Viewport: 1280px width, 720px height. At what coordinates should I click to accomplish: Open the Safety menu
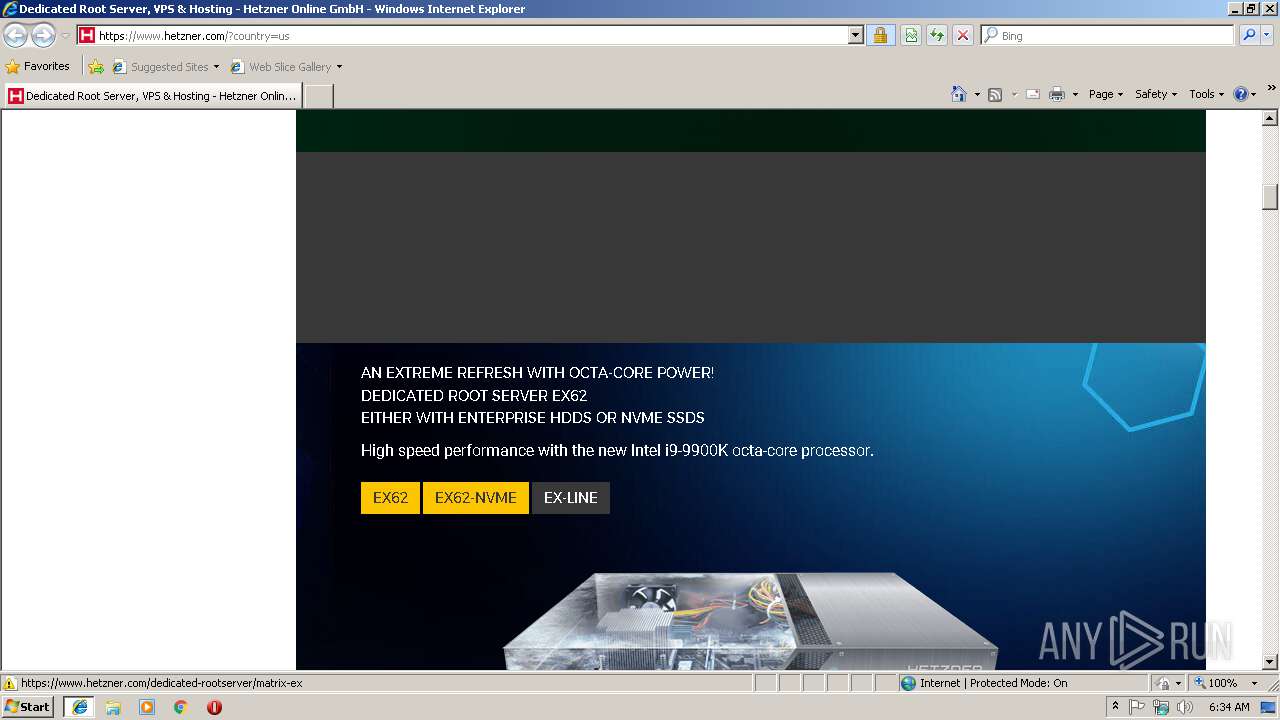pyautogui.click(x=1155, y=94)
